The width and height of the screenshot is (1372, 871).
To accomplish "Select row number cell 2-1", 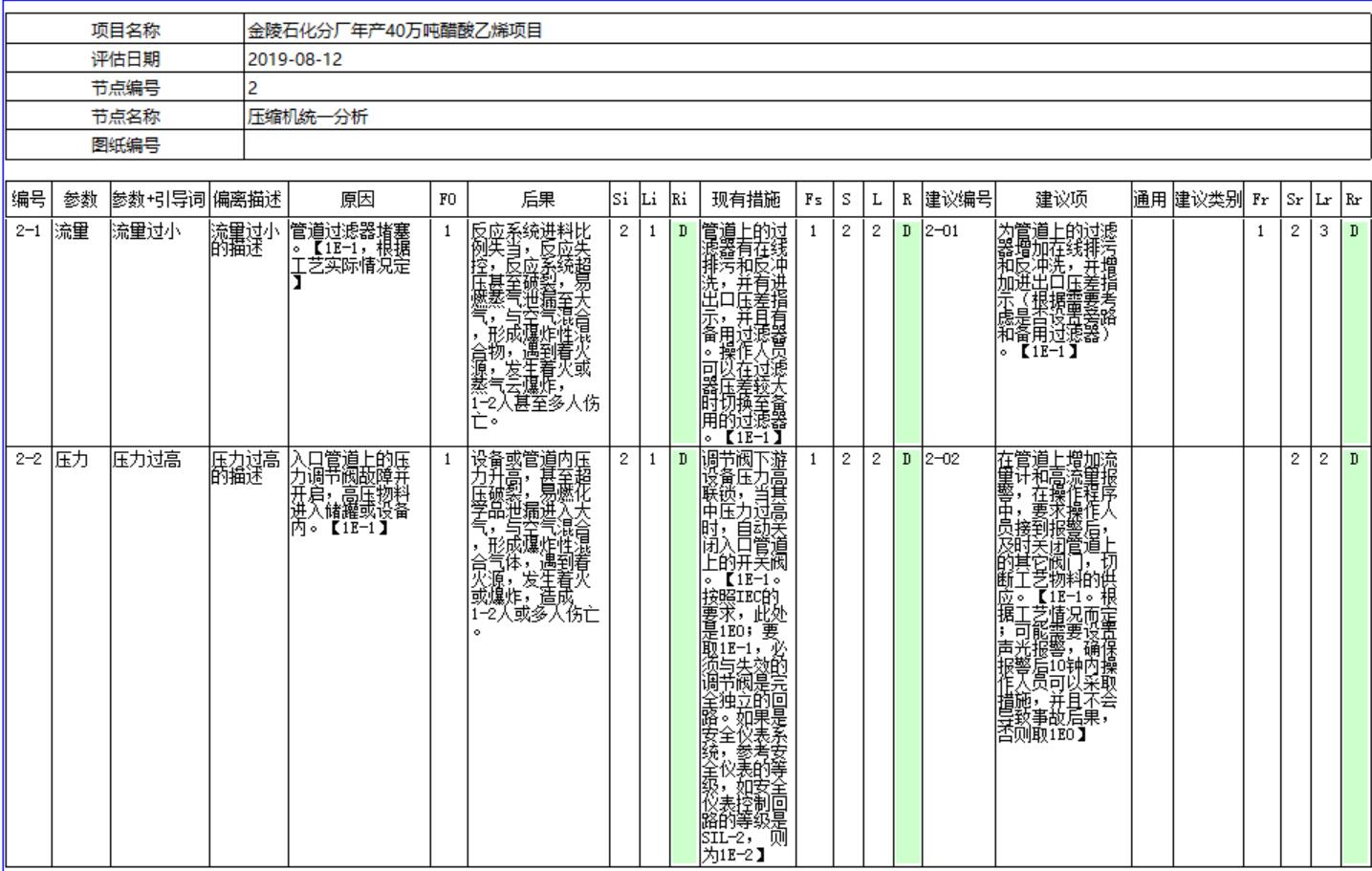I will 29,331.
